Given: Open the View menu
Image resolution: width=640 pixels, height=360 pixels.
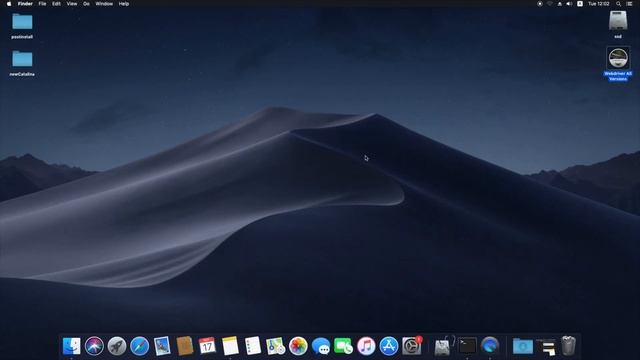Looking at the screenshot, I should coord(72,4).
